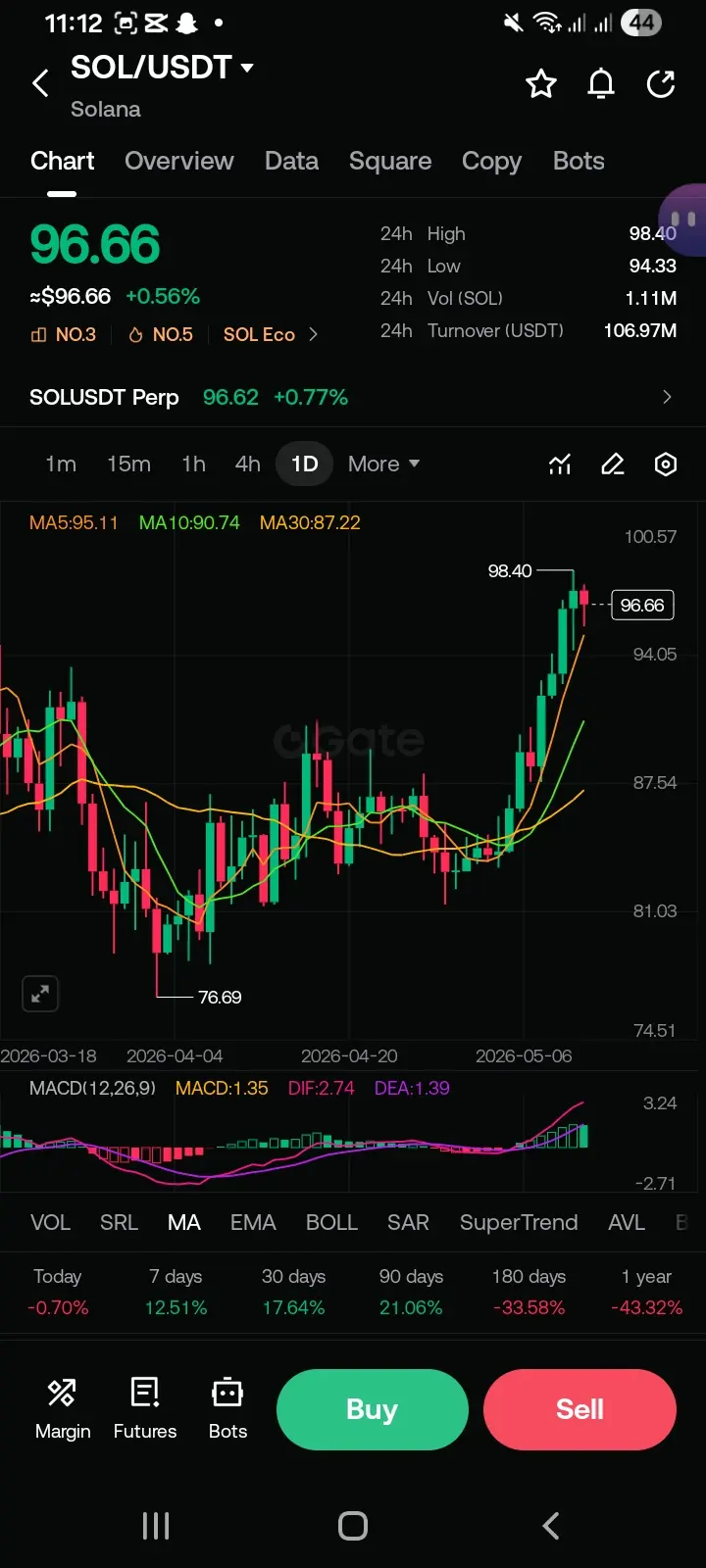Toggle the BOLL indicator
Image resolution: width=706 pixels, height=1568 pixels.
331,1222
